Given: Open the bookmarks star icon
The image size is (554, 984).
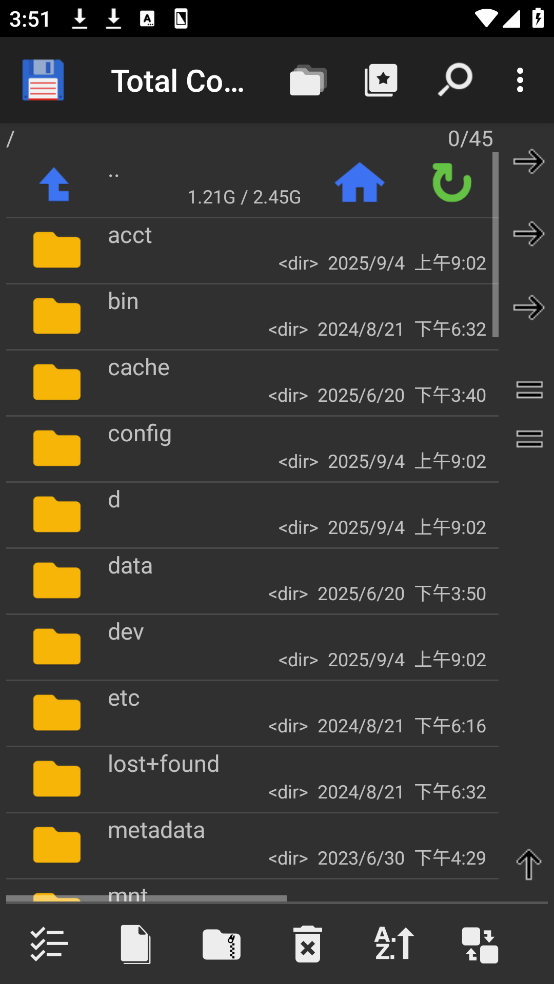Looking at the screenshot, I should point(381,81).
